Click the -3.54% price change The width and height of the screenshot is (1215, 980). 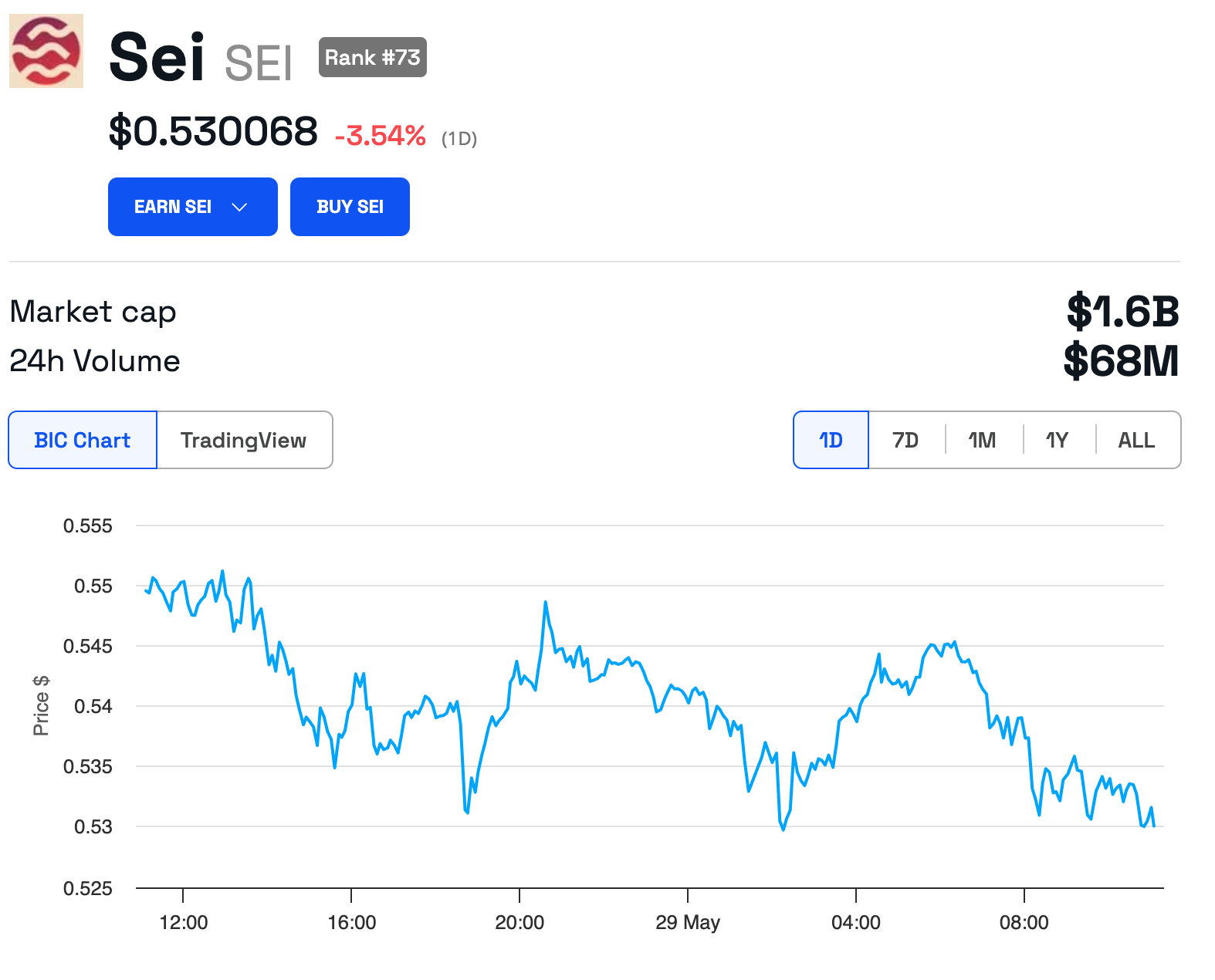380,136
